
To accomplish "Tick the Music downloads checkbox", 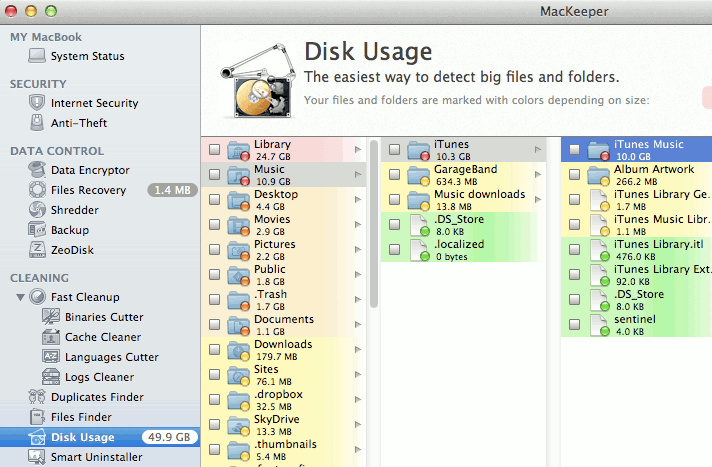I will (395, 199).
